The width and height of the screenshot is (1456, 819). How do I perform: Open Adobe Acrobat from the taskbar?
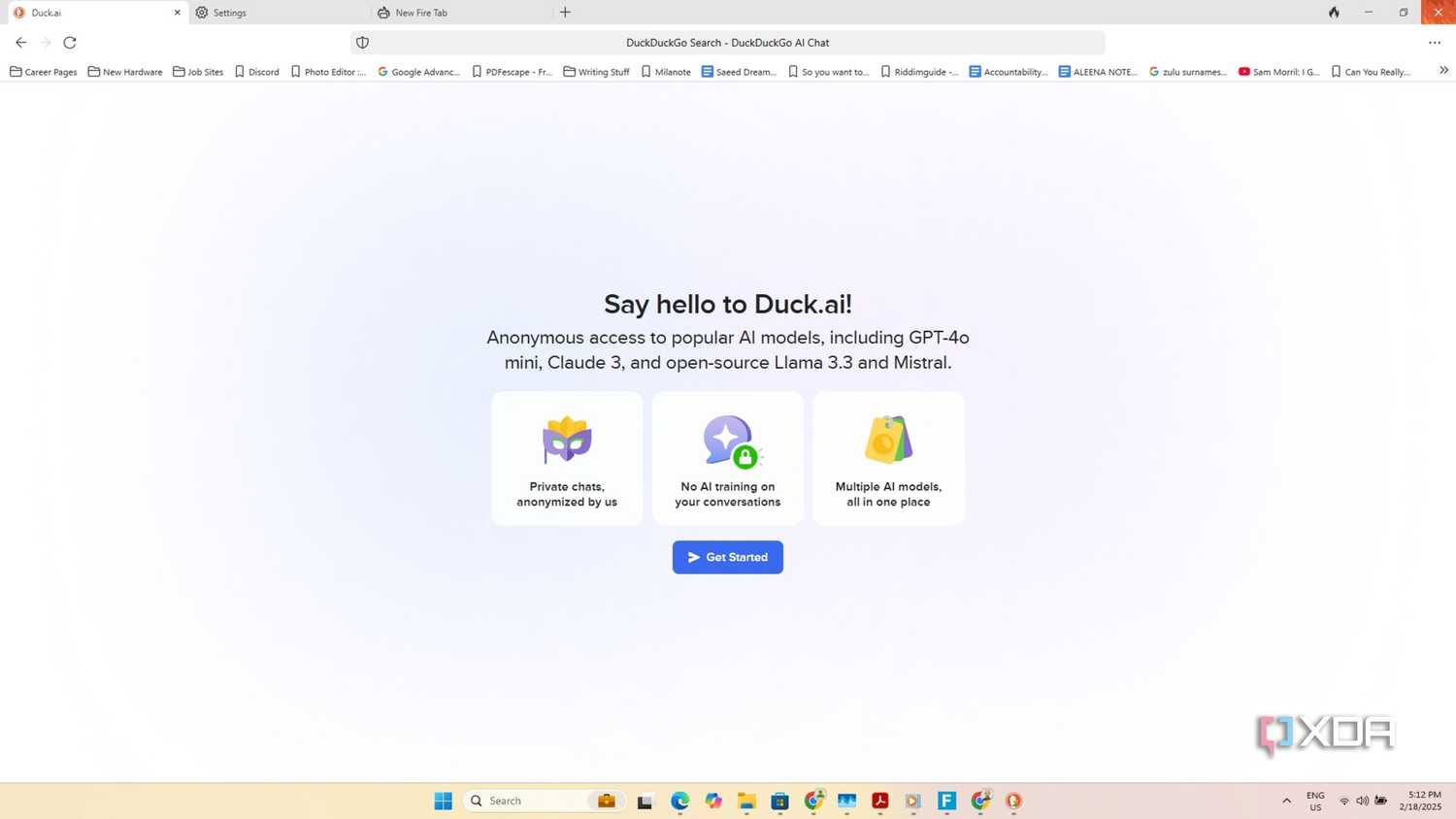880,801
